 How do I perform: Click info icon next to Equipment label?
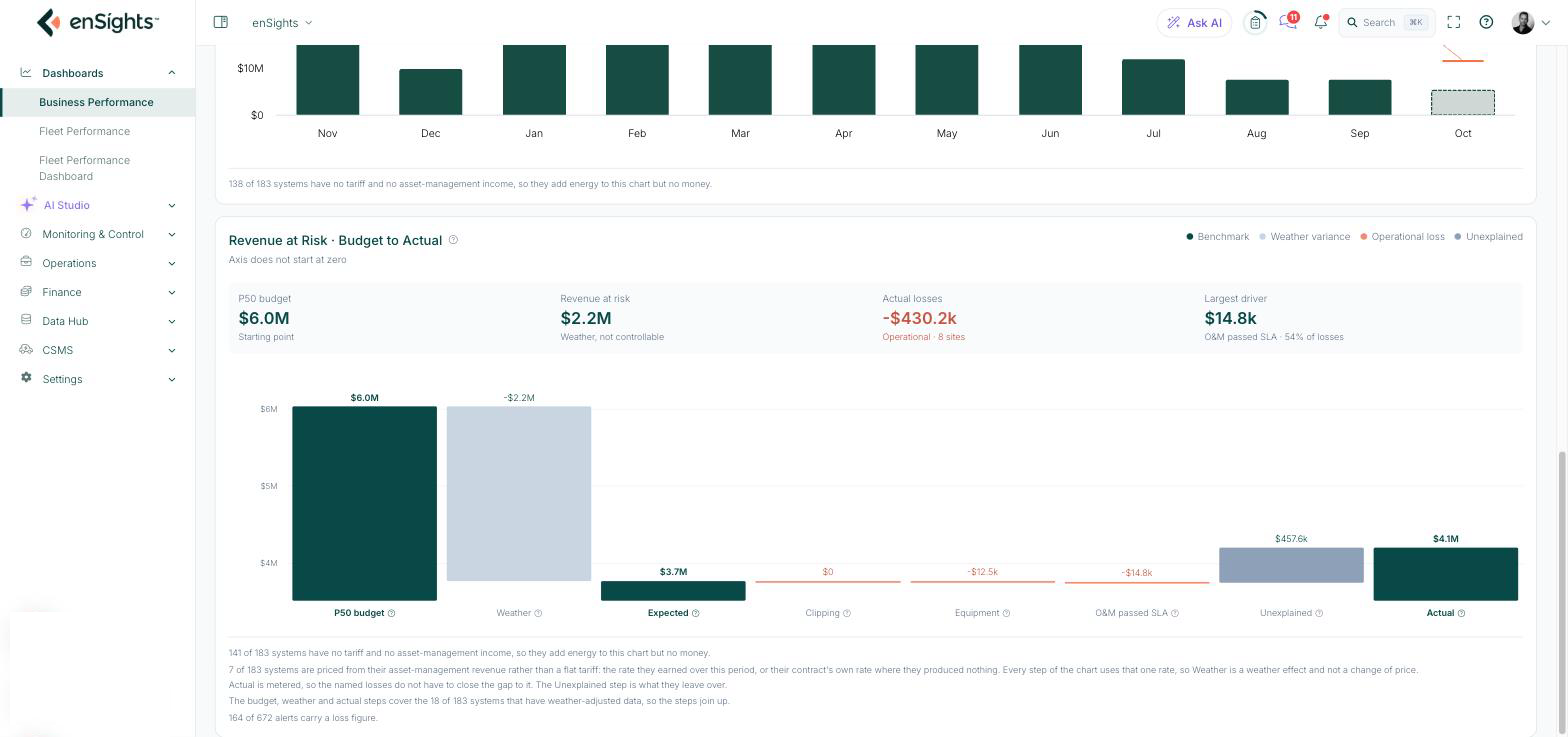click(x=1006, y=613)
